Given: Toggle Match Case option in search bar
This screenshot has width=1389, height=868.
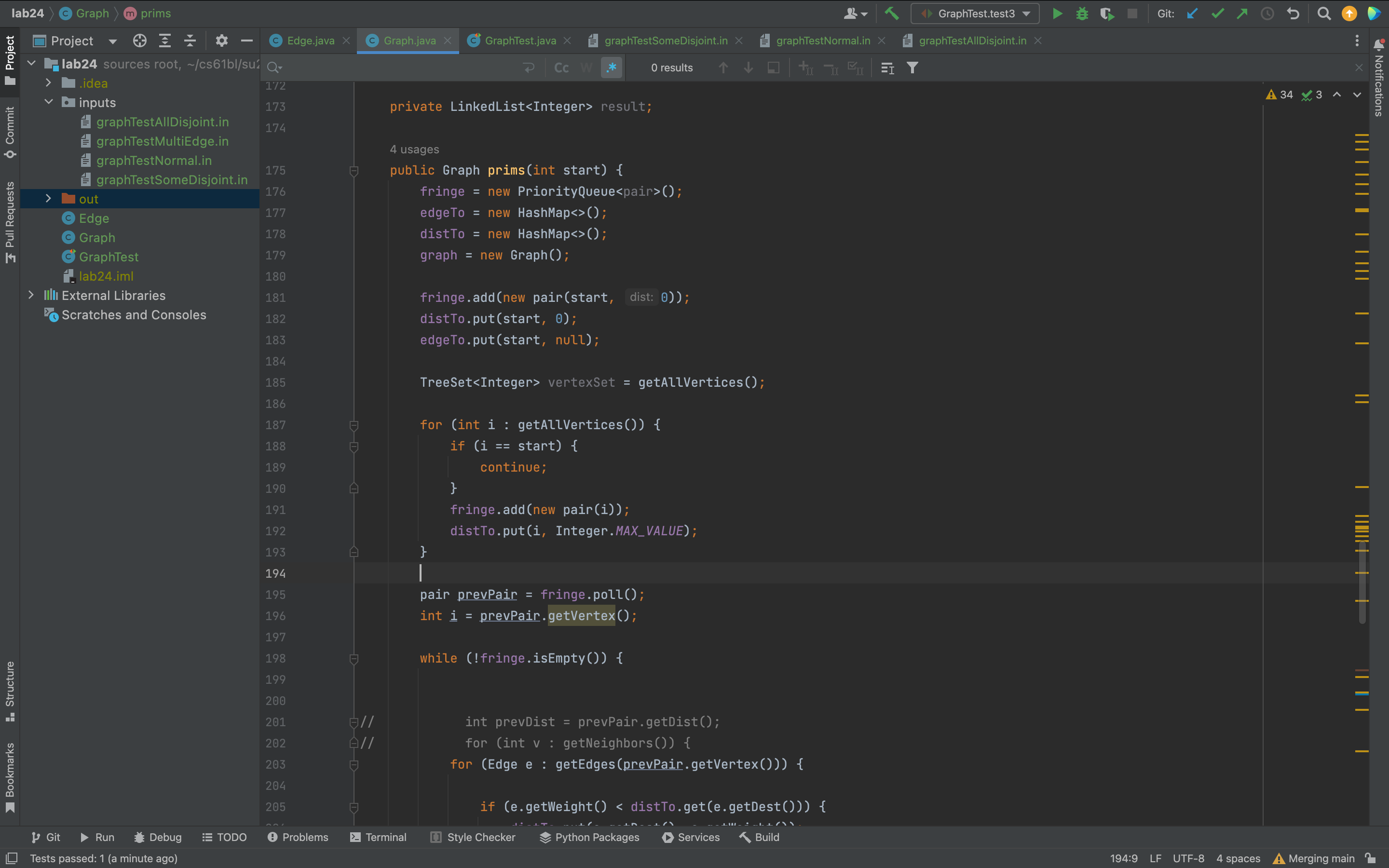Looking at the screenshot, I should pos(561,68).
